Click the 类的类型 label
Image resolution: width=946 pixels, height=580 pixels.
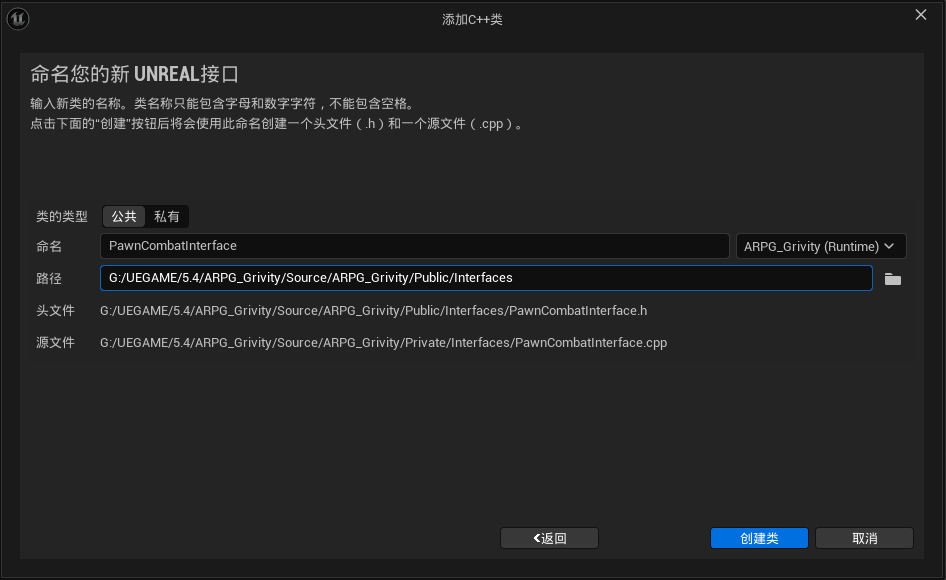point(62,216)
